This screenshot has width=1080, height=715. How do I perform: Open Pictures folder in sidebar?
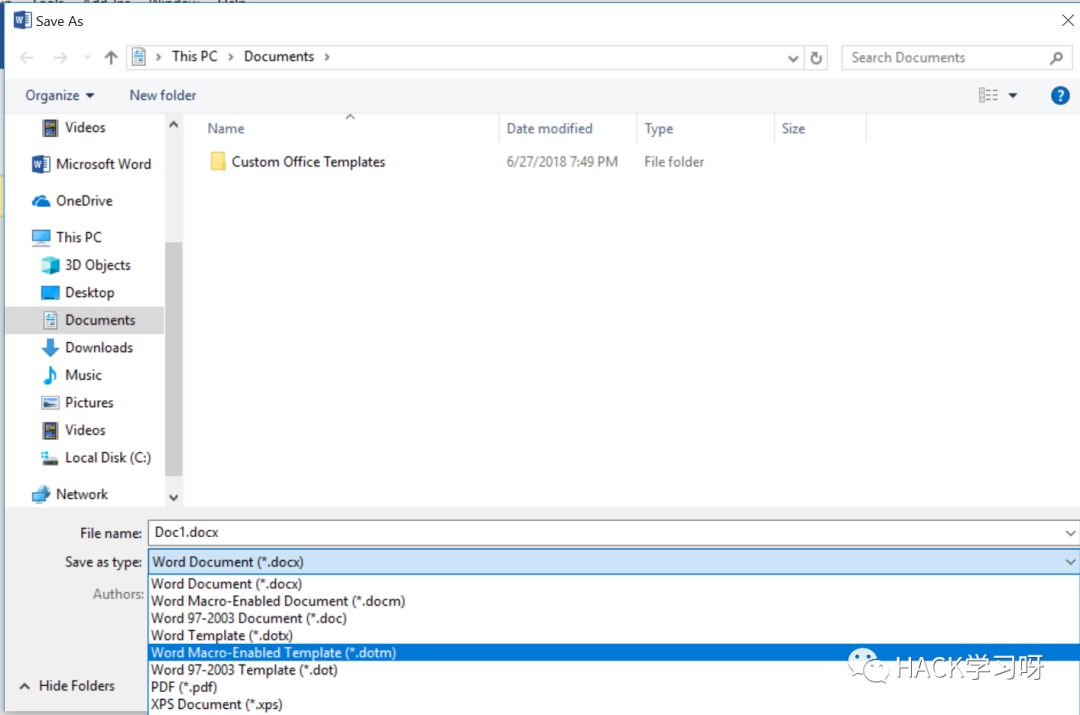89,403
